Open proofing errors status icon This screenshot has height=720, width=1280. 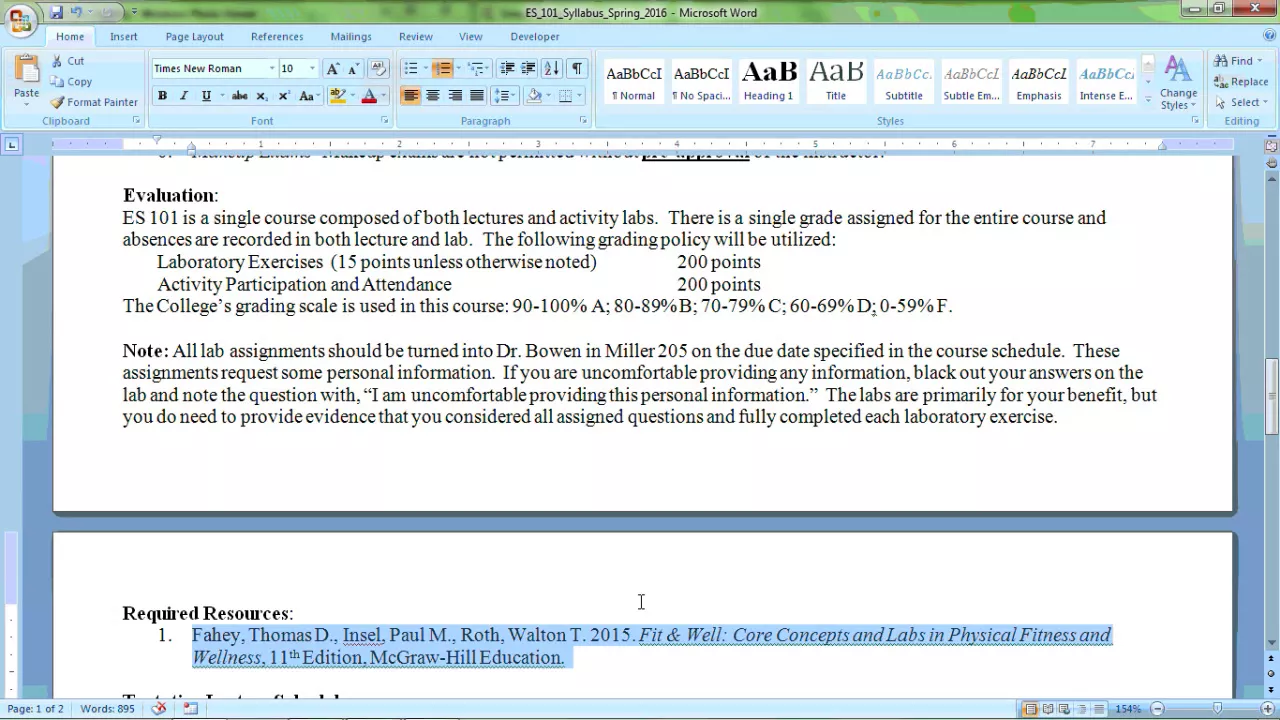click(x=159, y=709)
